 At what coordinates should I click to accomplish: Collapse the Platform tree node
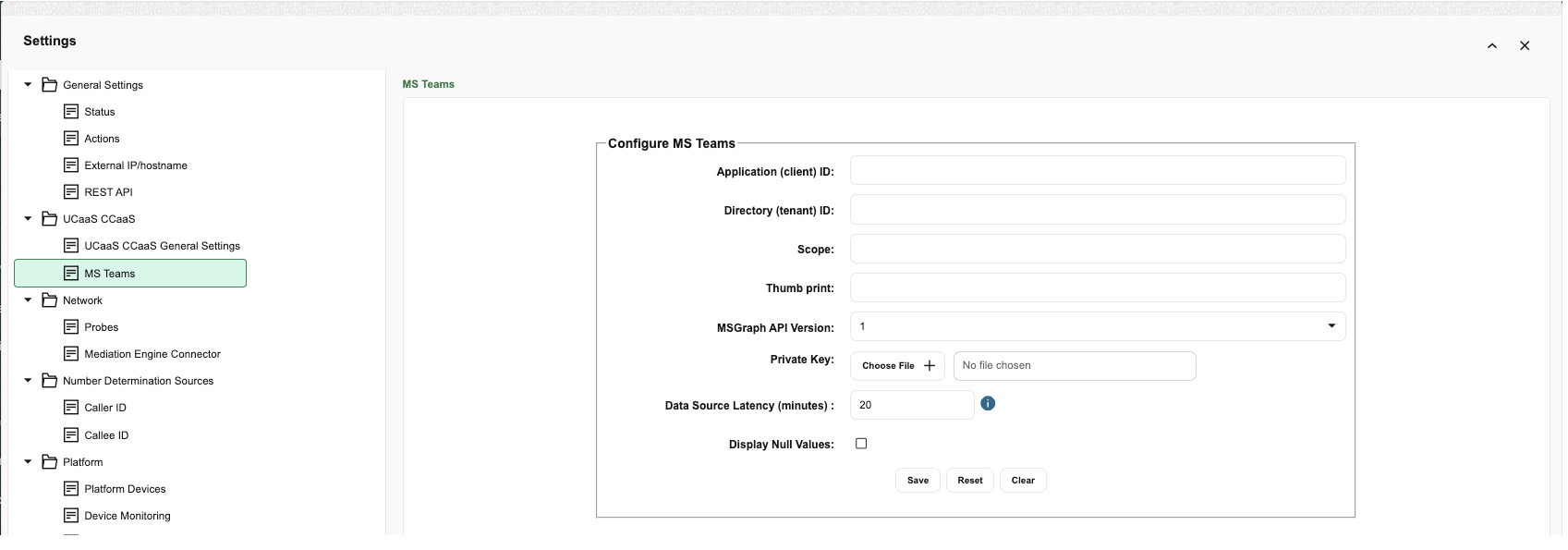(x=28, y=461)
